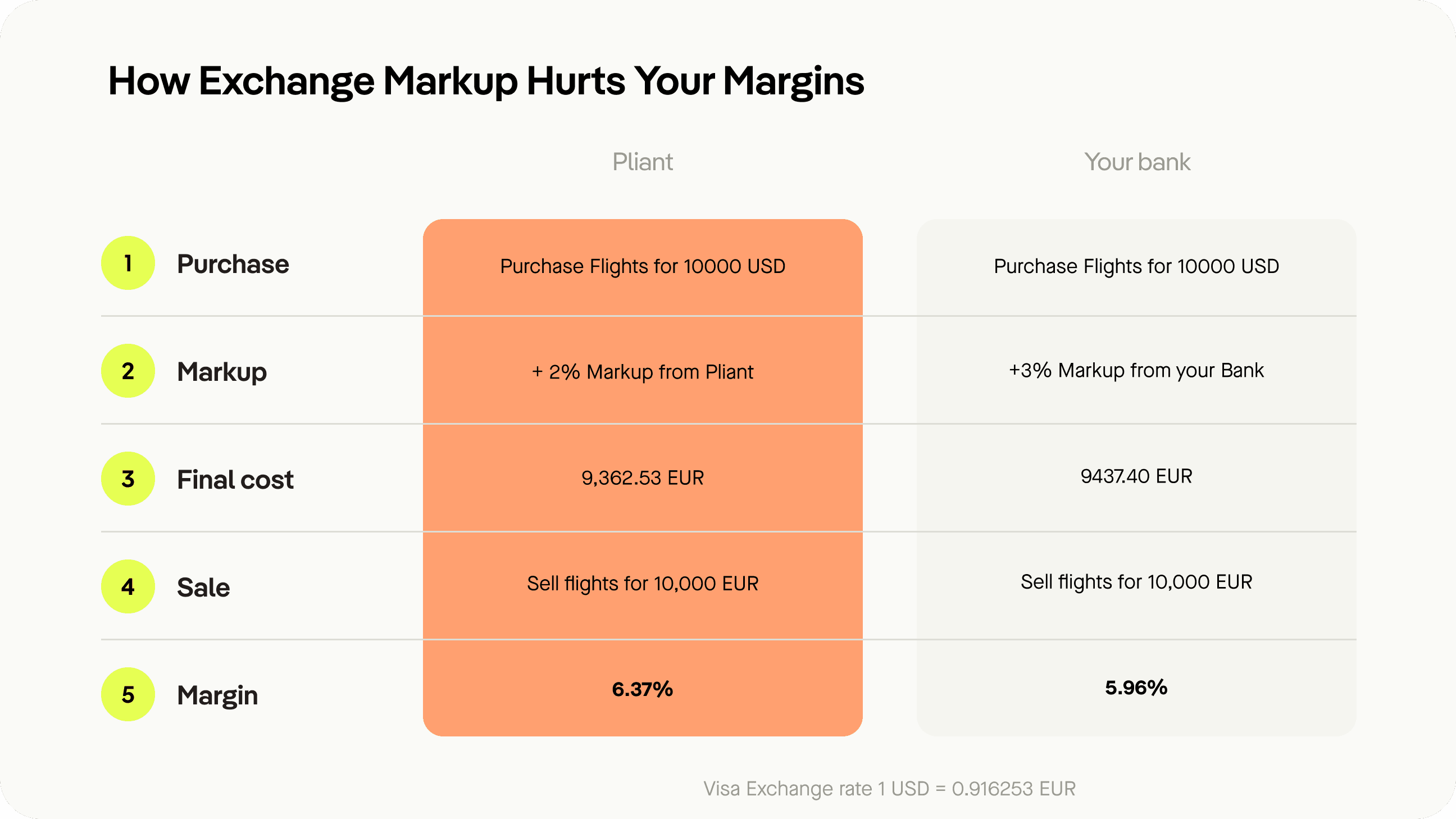Click Pliant's 6.37% margin value
Image resolution: width=1456 pixels, height=819 pixels.
642,690
